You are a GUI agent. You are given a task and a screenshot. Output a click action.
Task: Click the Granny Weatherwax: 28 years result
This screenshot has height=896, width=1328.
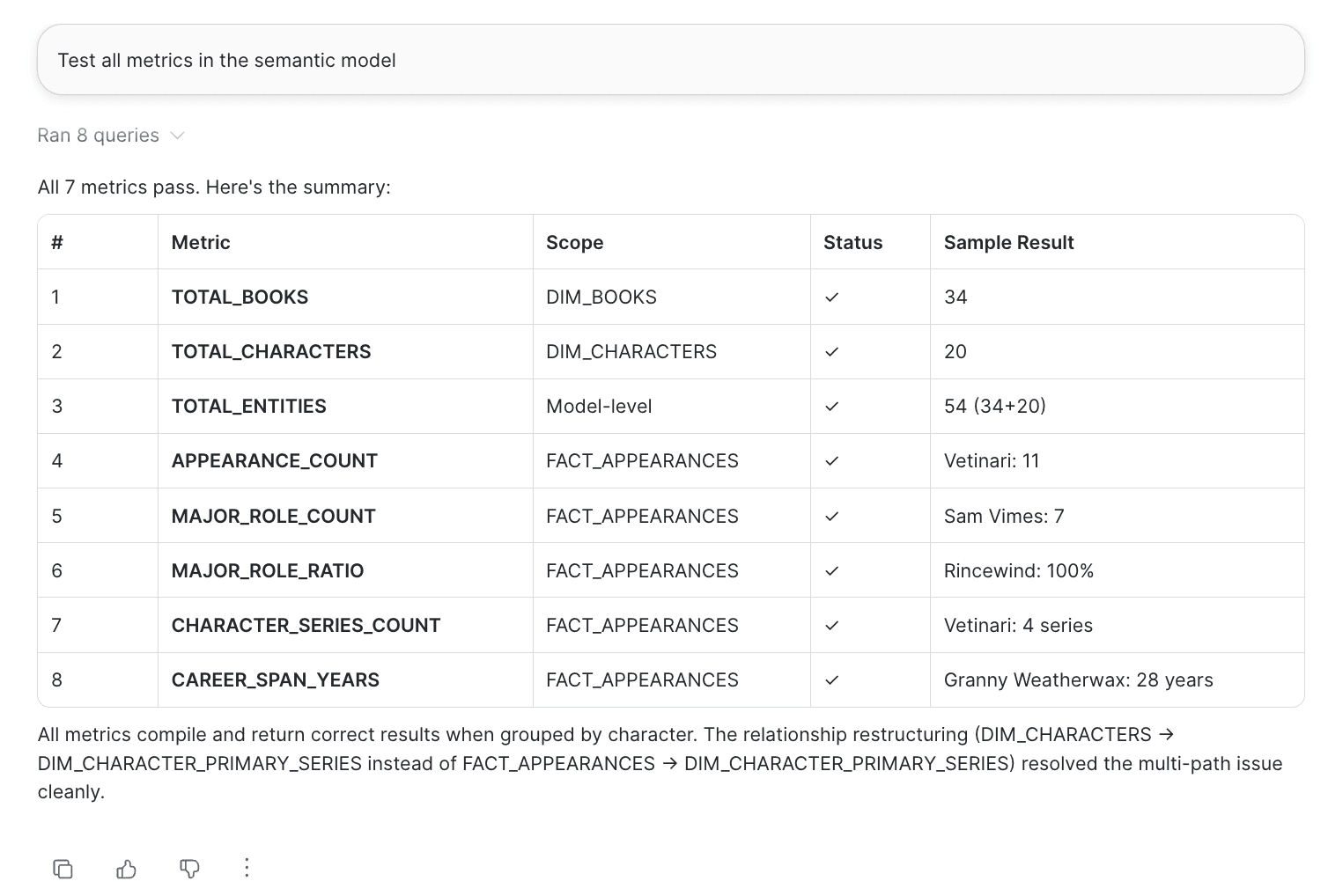click(x=1078, y=680)
